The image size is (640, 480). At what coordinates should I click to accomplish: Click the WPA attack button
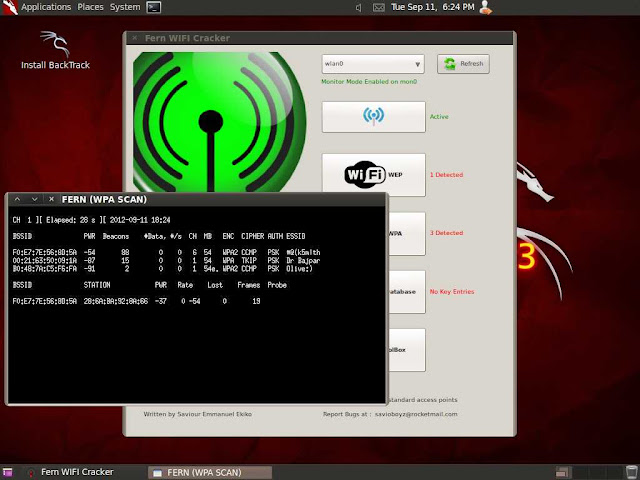coord(407,233)
